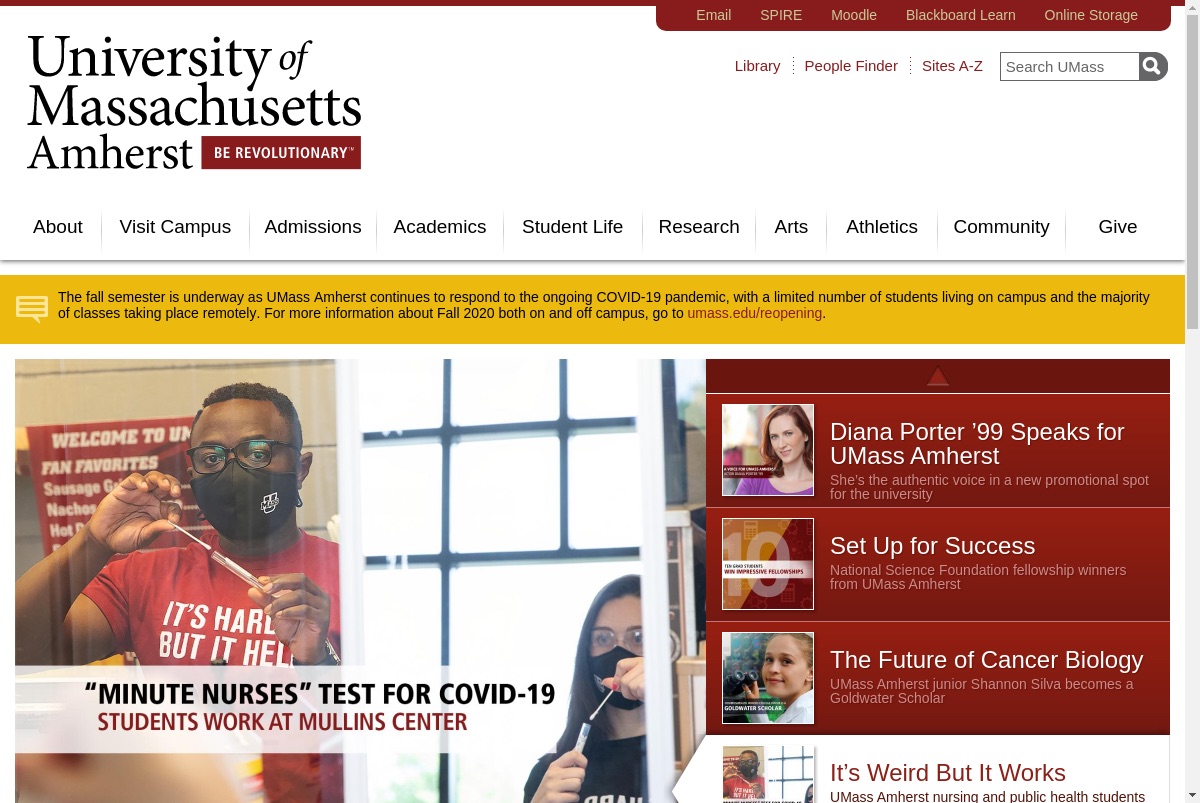Go to the Athletics section

882,227
